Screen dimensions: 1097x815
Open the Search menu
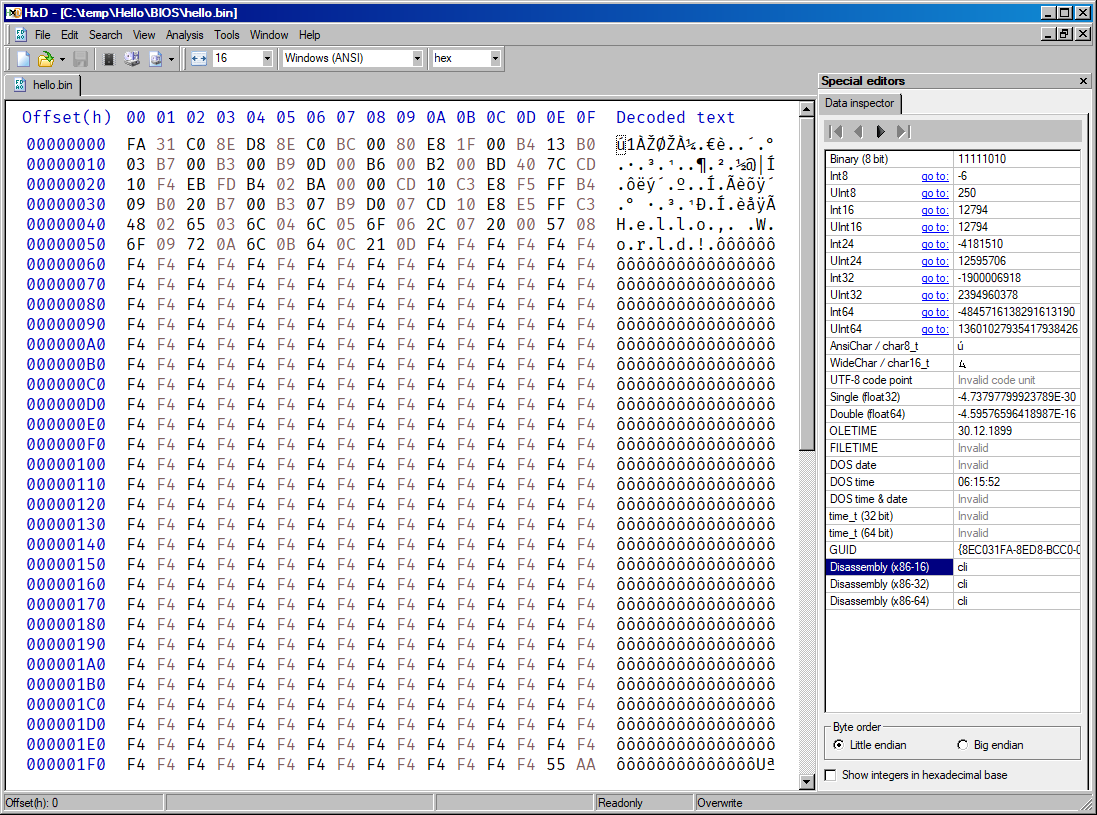106,35
